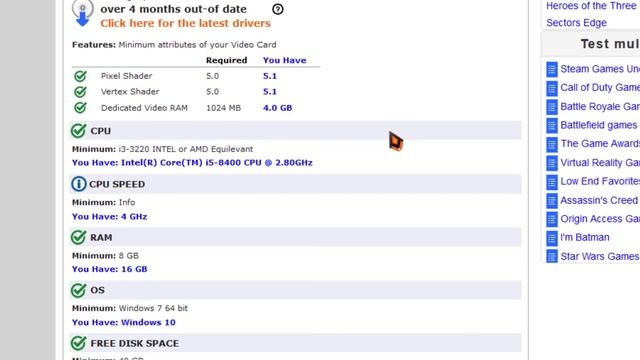Click the list icon beside Virtual Reality

click(552, 163)
